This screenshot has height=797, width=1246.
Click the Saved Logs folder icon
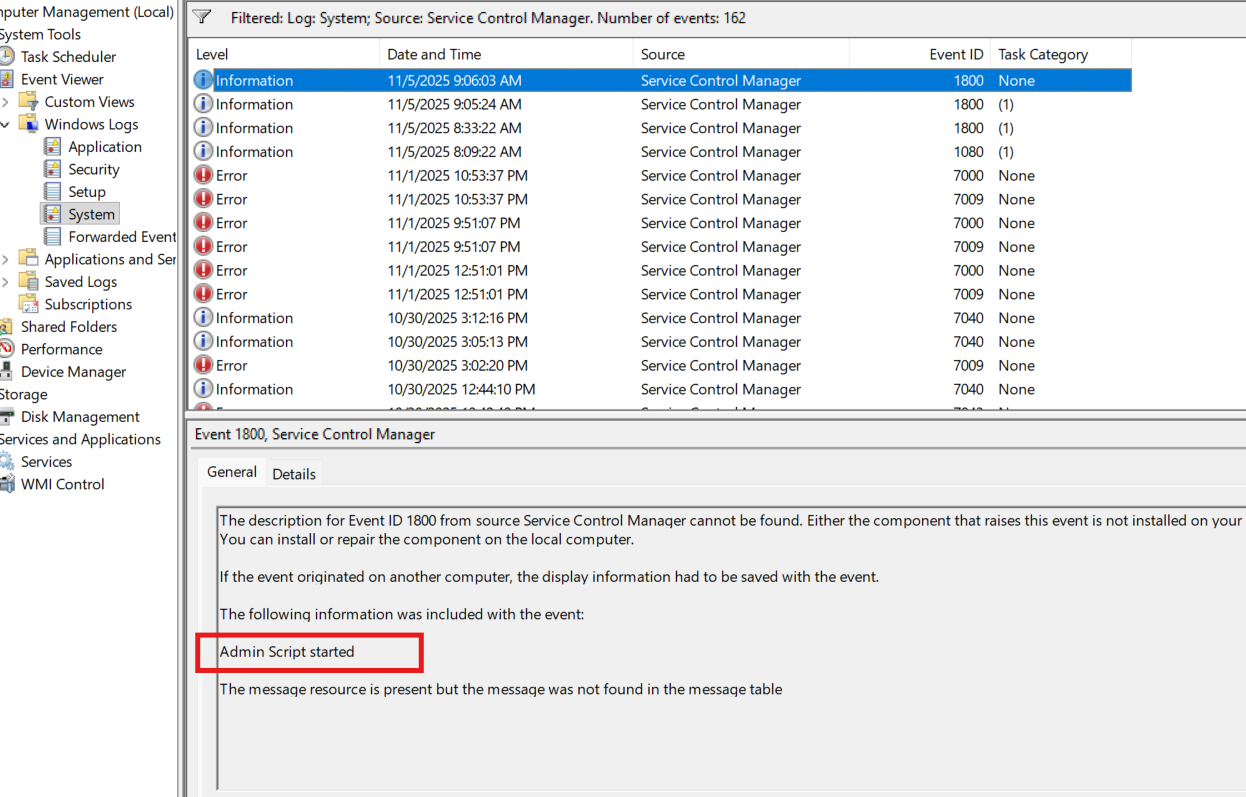pos(29,282)
